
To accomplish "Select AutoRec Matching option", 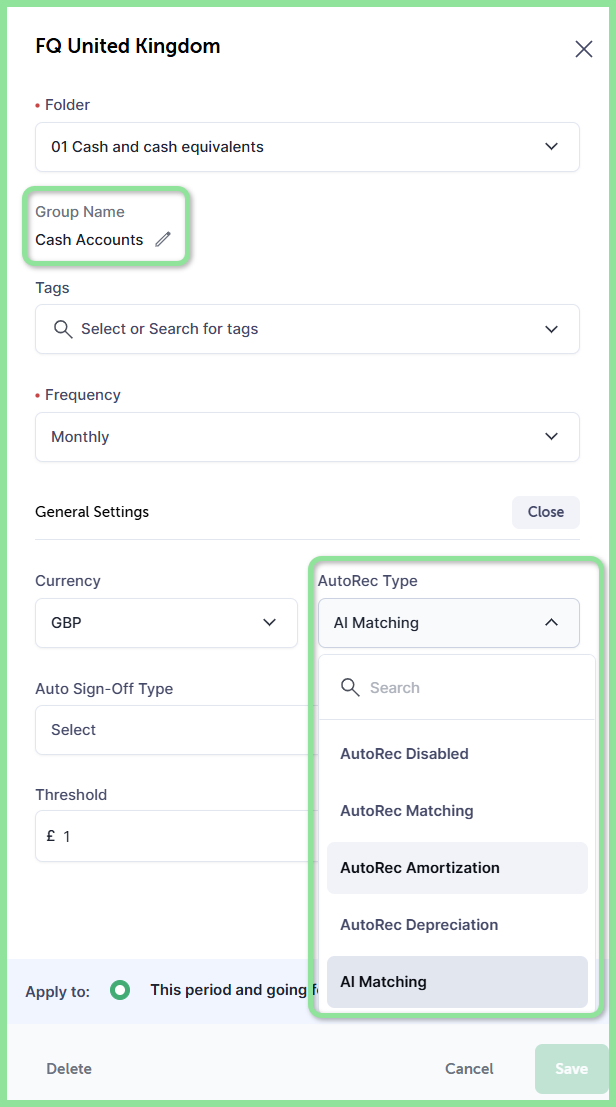I will coord(457,810).
